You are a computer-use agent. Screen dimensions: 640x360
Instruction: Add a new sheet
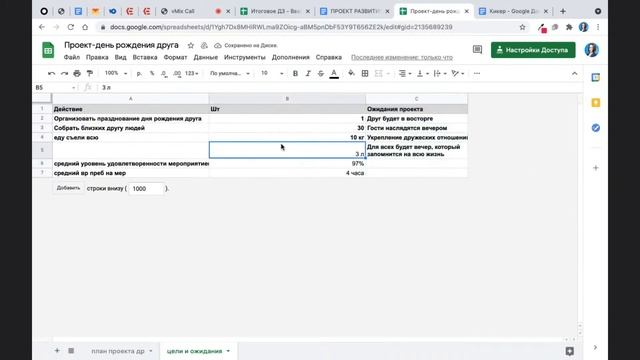[57, 351]
